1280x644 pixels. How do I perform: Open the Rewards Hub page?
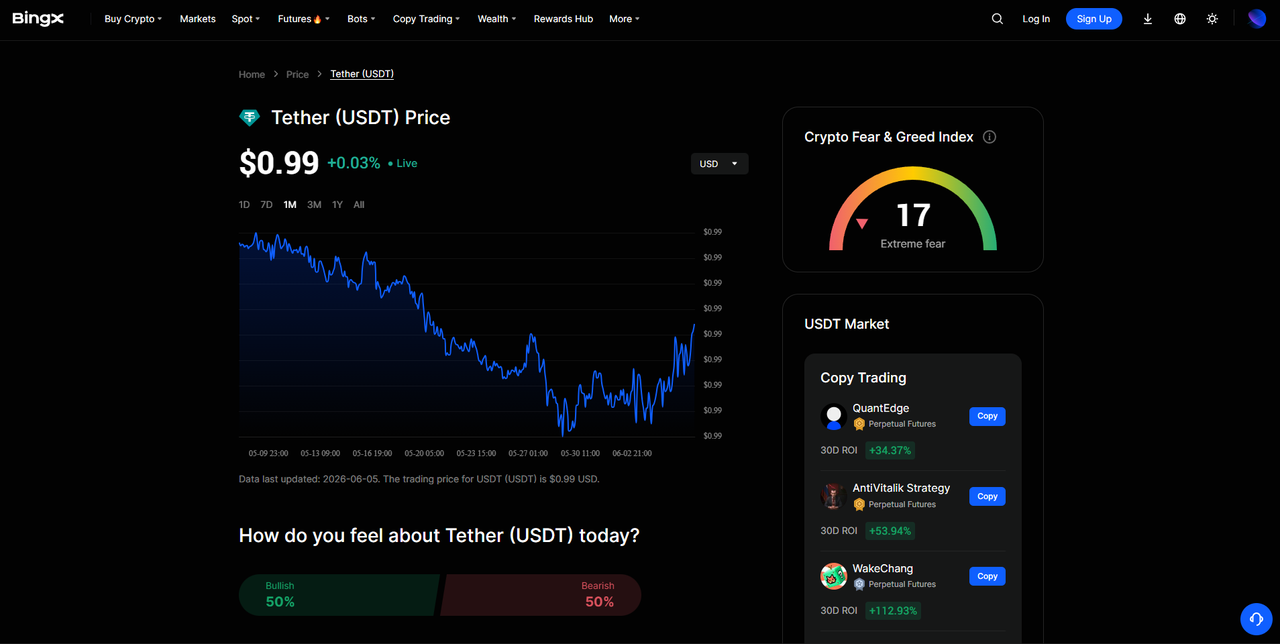563,19
